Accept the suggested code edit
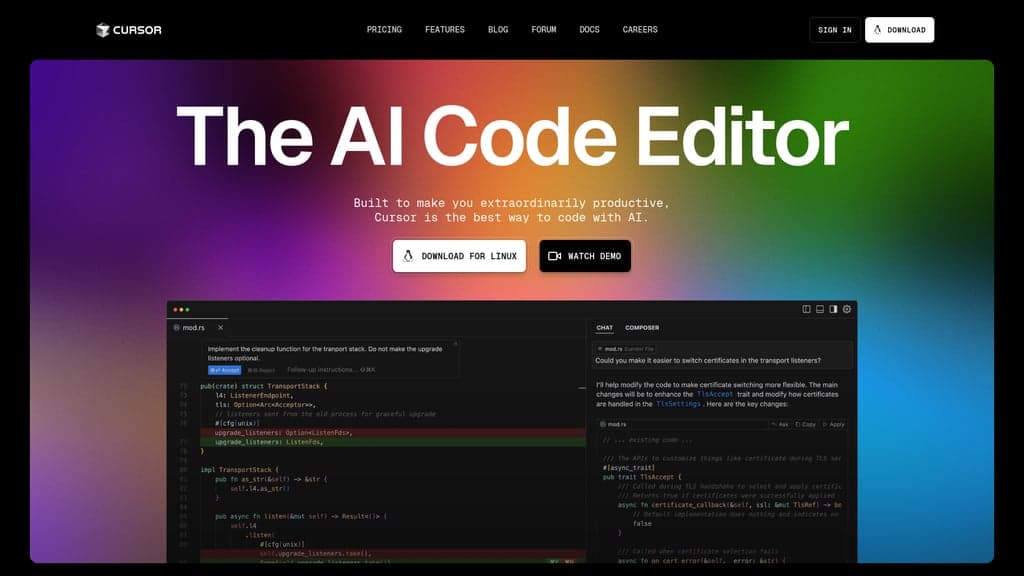The image size is (1024, 576). (225, 370)
